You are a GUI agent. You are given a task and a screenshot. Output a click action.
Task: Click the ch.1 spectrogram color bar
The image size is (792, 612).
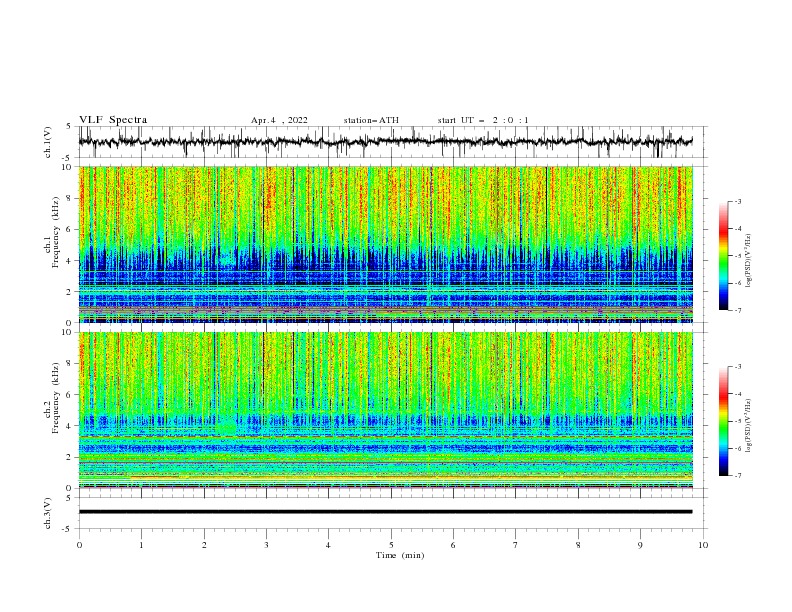(723, 256)
